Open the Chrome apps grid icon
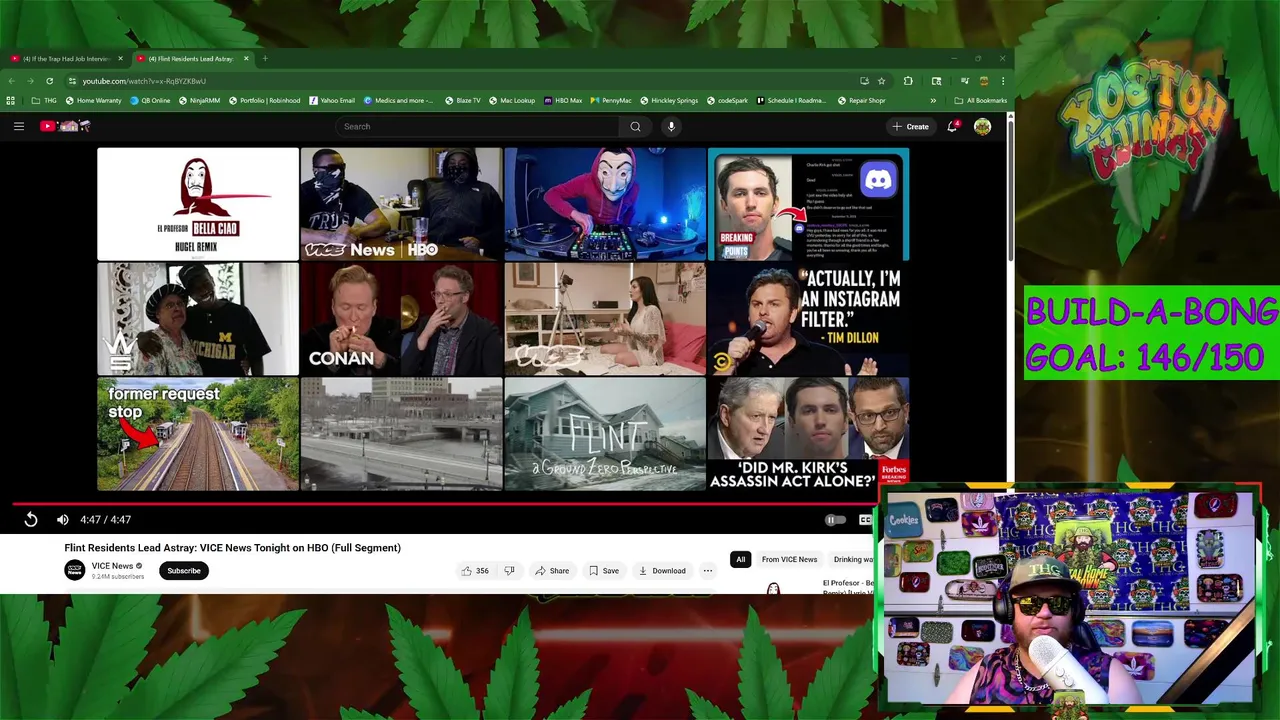 (x=11, y=100)
